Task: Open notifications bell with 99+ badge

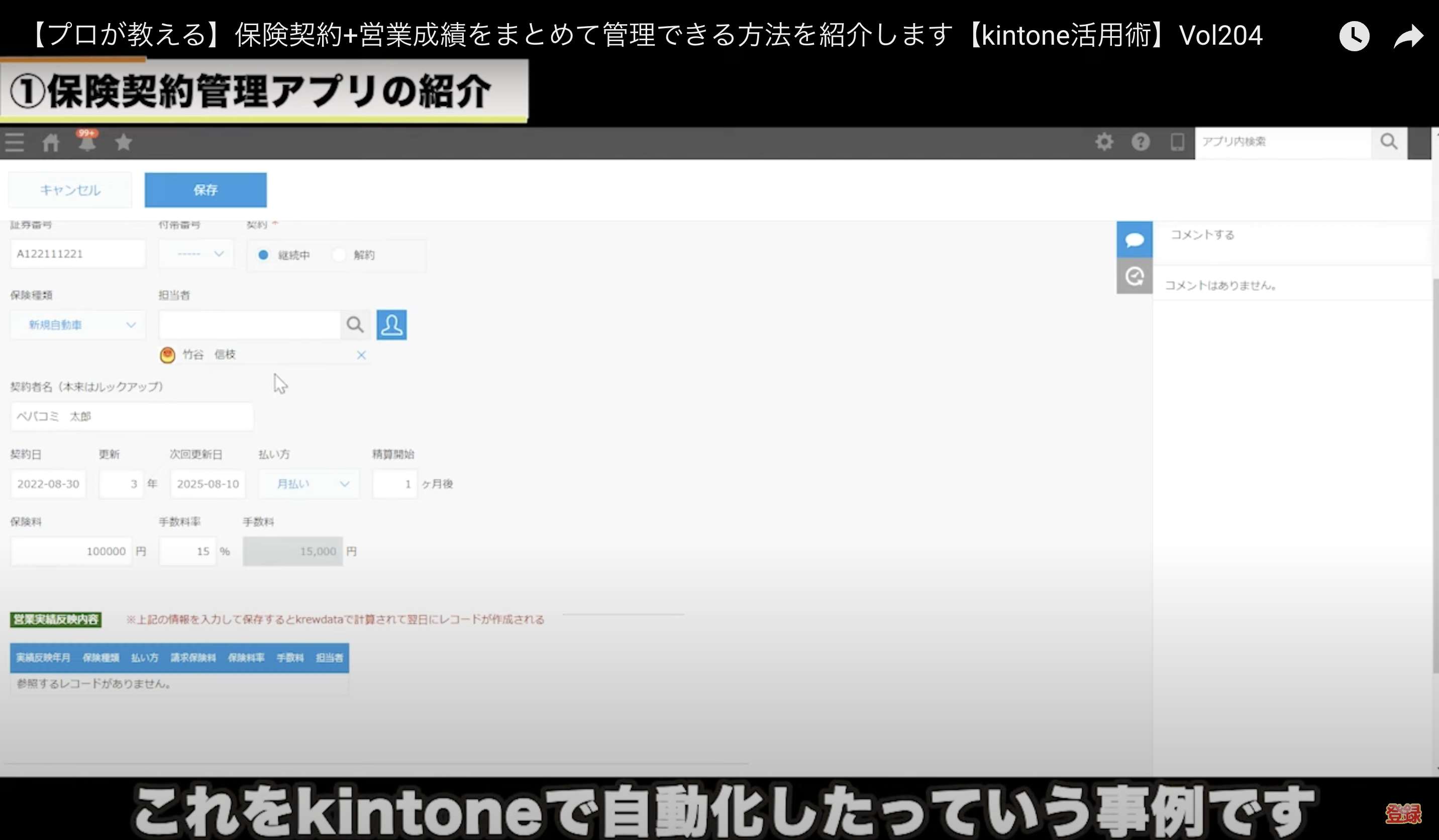Action: 87,142
